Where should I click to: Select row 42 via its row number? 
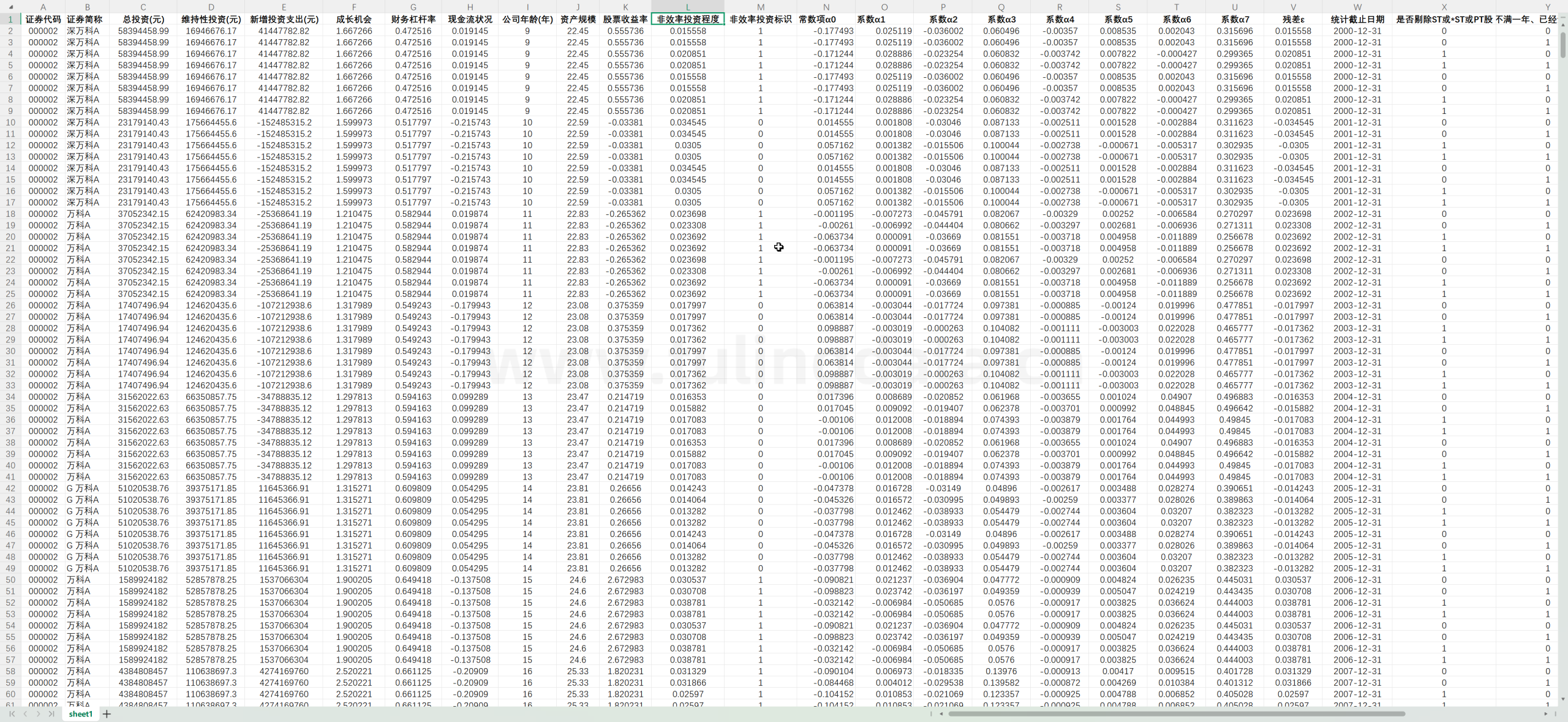click(x=10, y=488)
